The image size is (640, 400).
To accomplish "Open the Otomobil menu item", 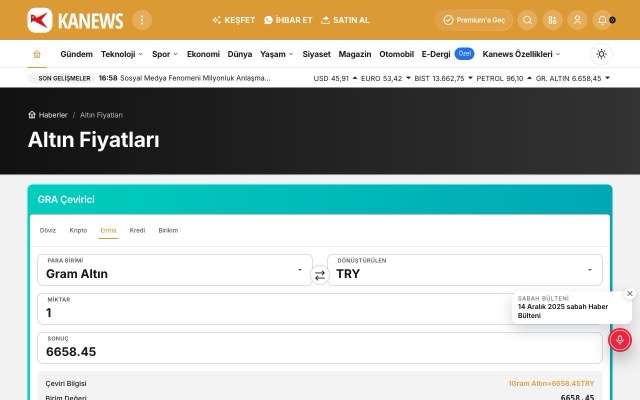I will tap(396, 54).
